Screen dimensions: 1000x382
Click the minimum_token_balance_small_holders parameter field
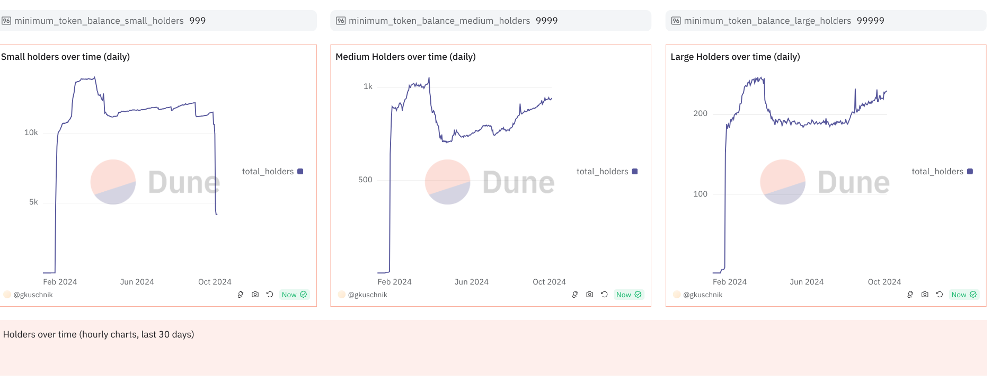click(x=158, y=20)
